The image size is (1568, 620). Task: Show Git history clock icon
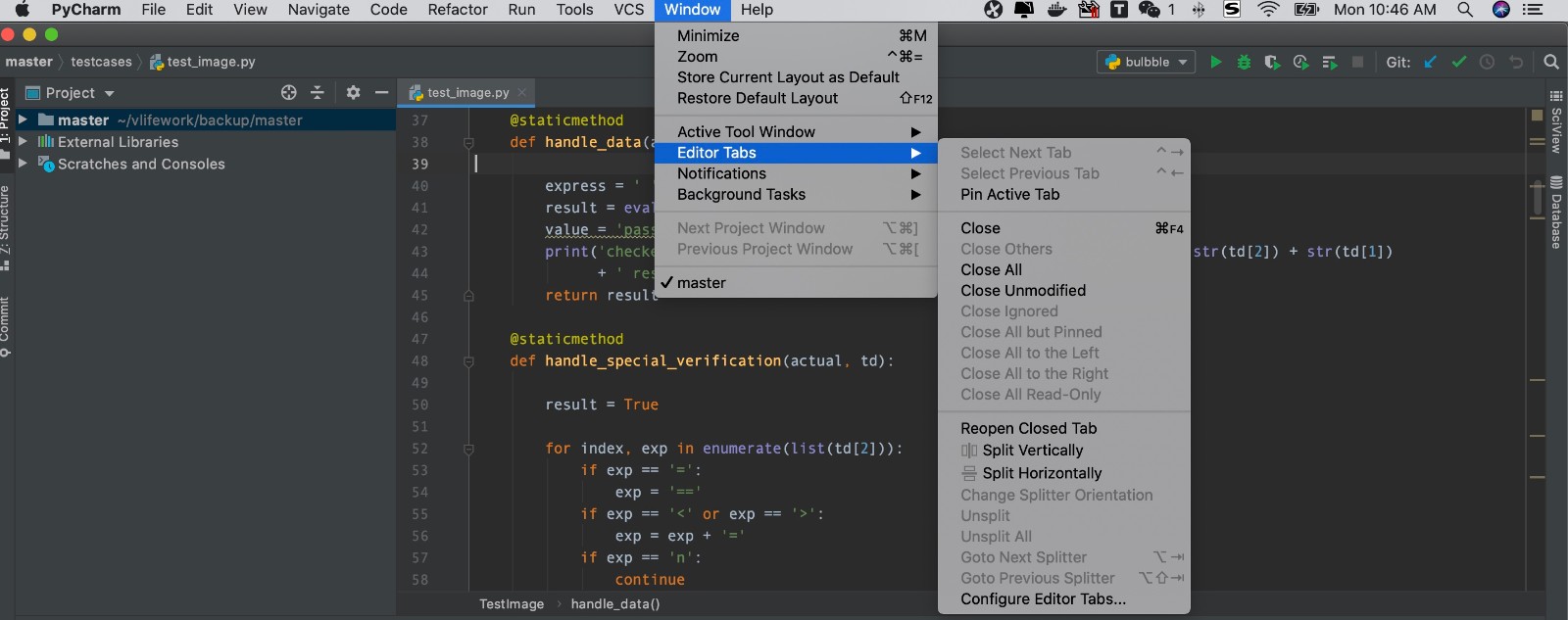1487,62
